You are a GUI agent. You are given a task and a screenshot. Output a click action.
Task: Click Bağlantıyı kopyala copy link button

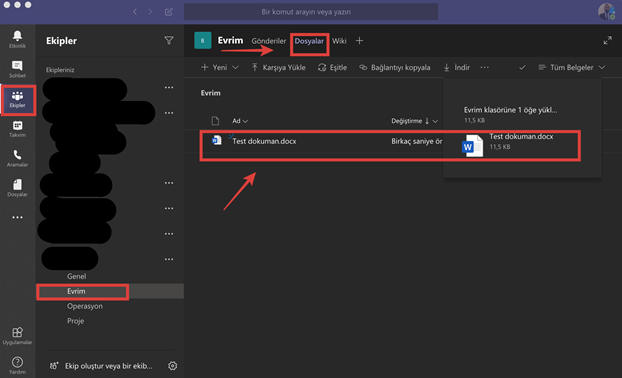point(395,67)
